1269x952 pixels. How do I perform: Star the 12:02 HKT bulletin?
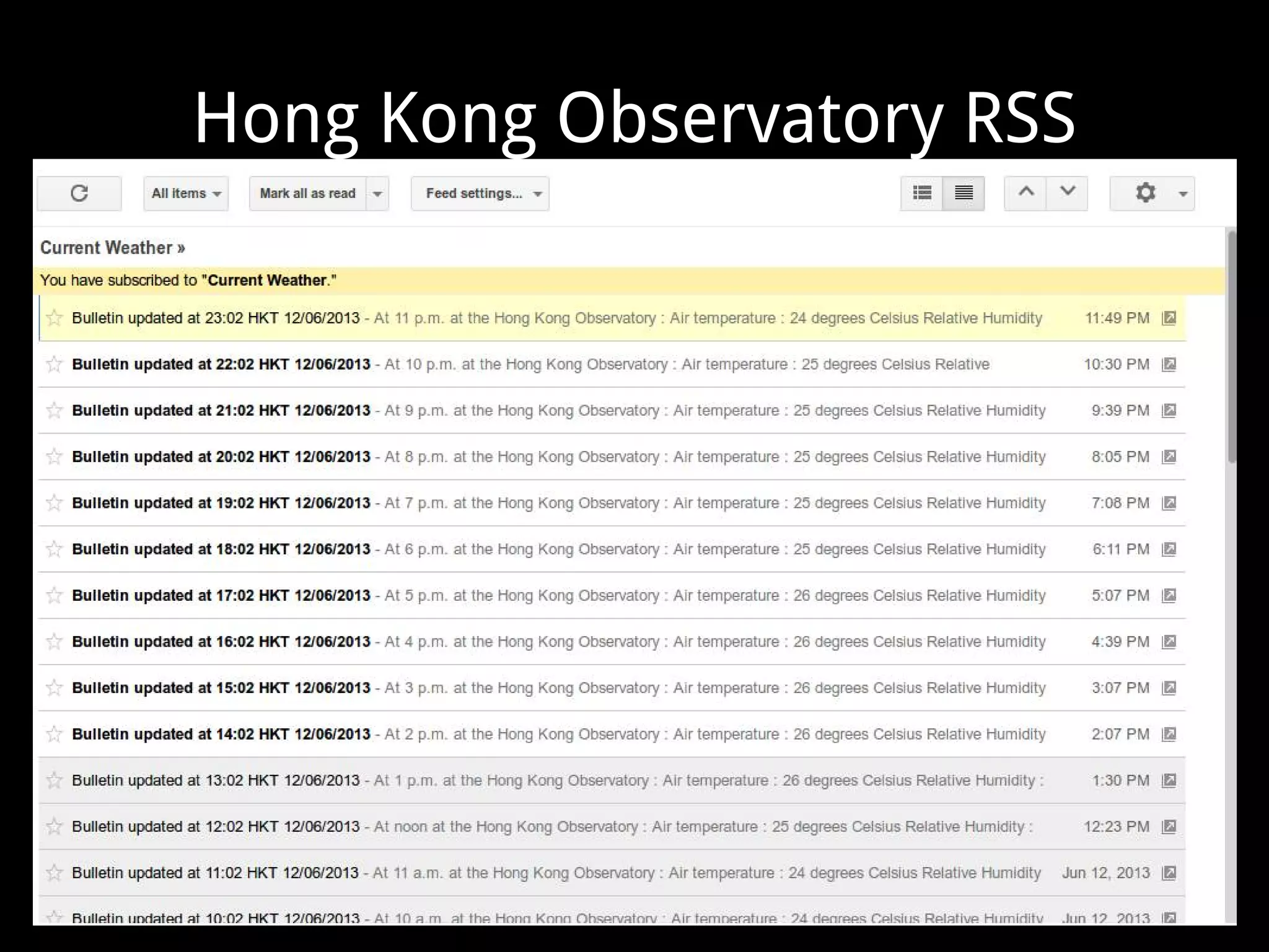pyautogui.click(x=55, y=826)
